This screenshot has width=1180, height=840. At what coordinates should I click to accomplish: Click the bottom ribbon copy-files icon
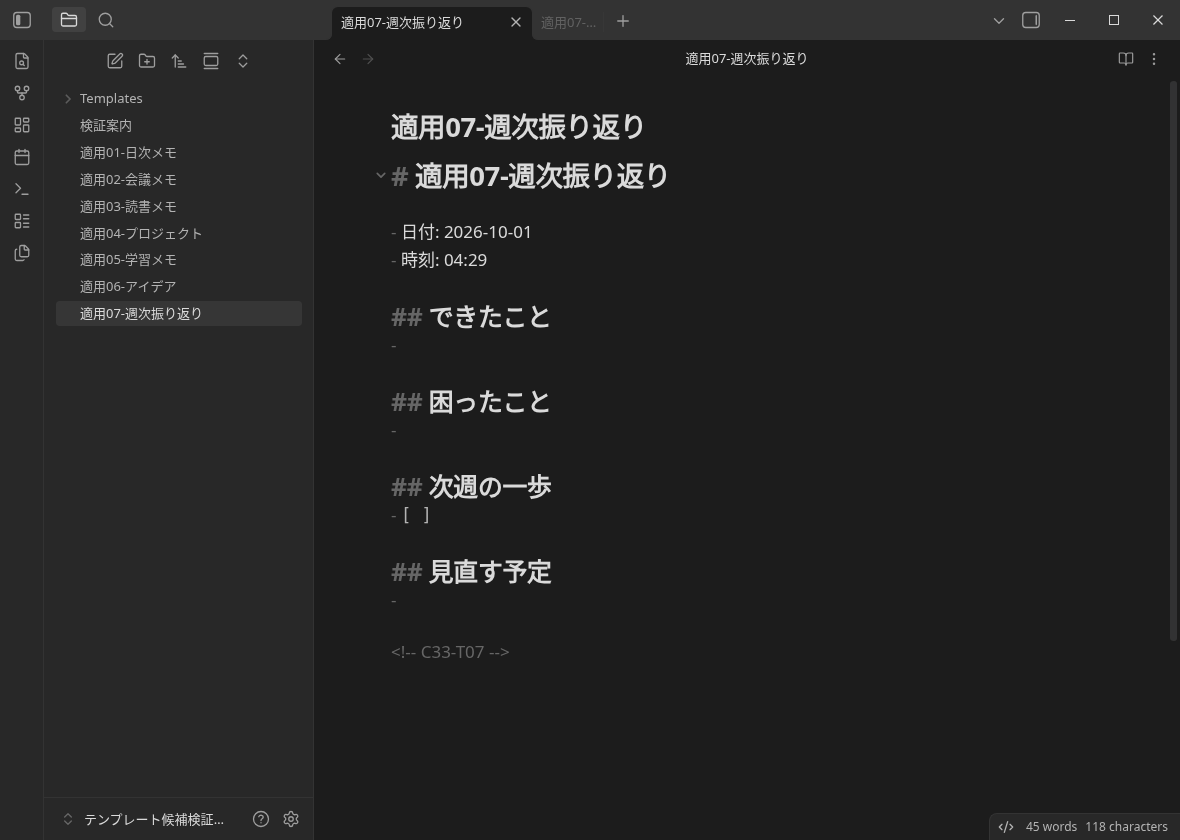tap(22, 253)
